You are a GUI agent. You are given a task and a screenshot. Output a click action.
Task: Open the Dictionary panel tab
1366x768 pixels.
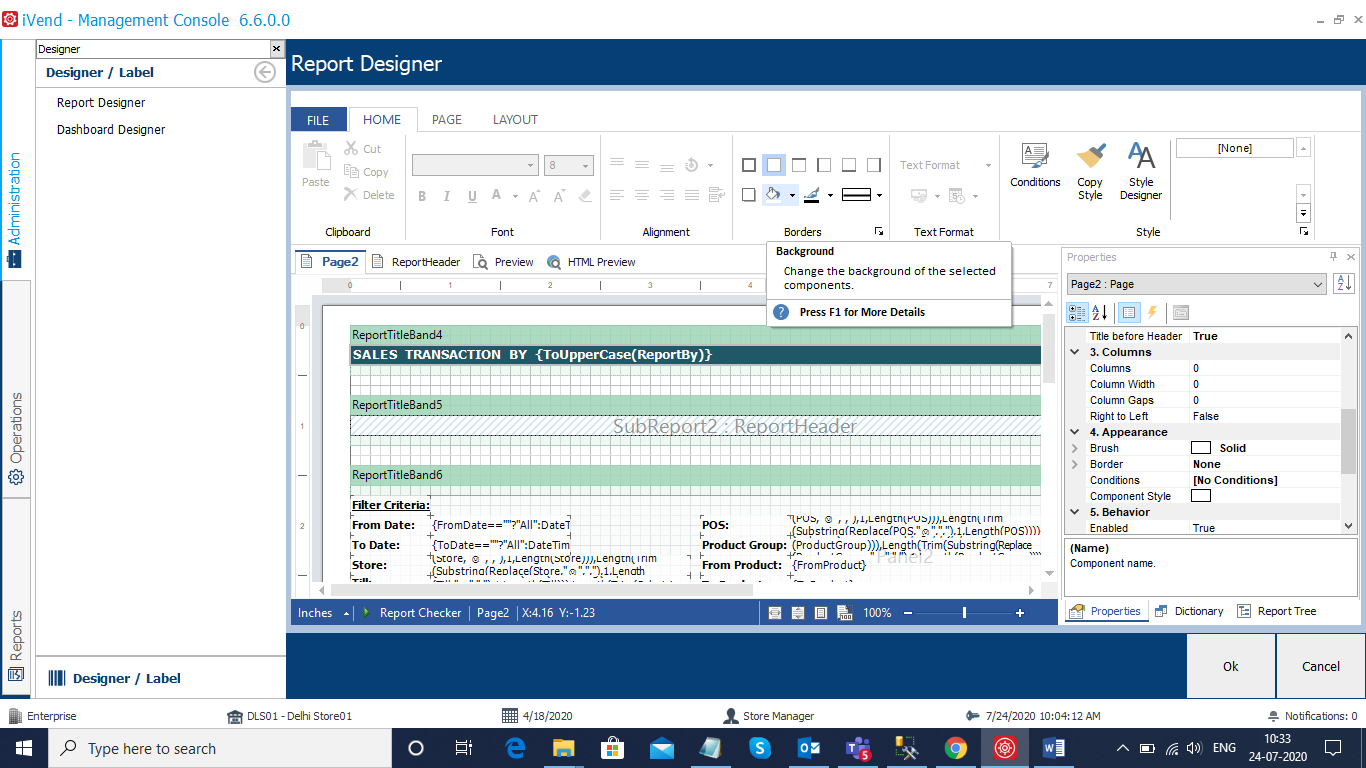point(1188,611)
